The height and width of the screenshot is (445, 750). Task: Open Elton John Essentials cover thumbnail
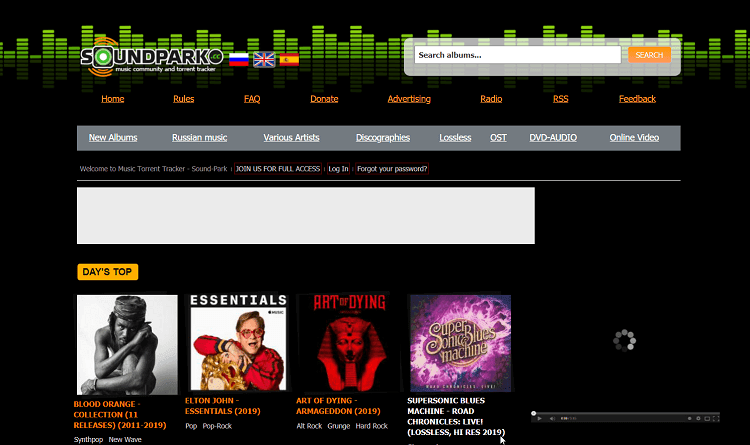tap(238, 342)
